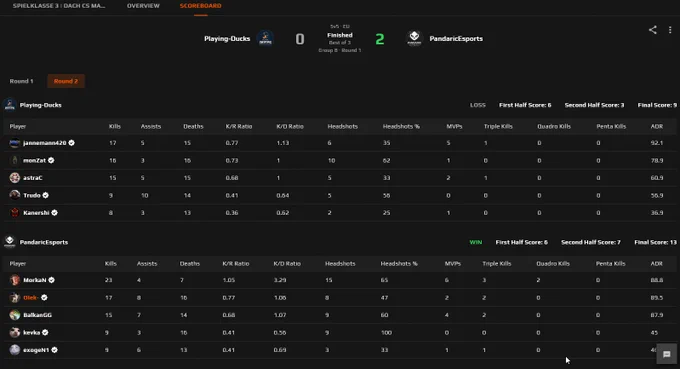Click exogeN1's avatar
Image resolution: width=680 pixels, height=369 pixels.
click(15, 349)
